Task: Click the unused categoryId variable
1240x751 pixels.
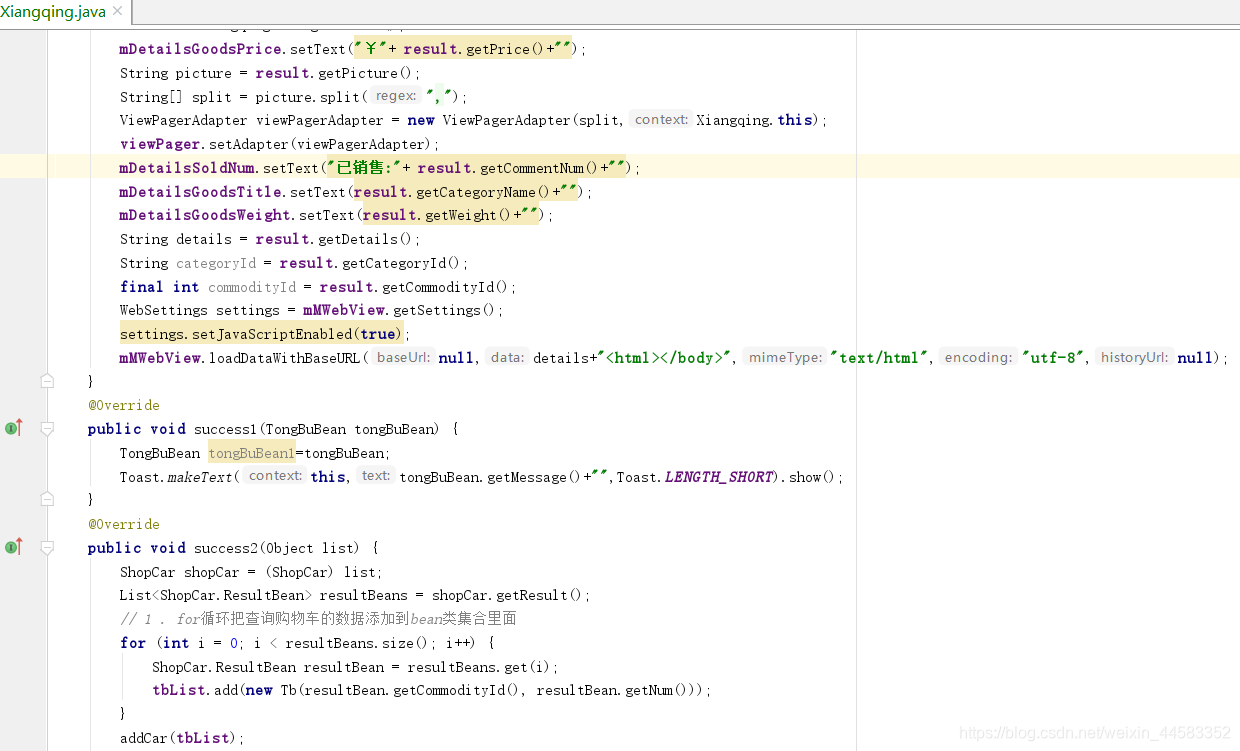Action: pyautogui.click(x=216, y=263)
